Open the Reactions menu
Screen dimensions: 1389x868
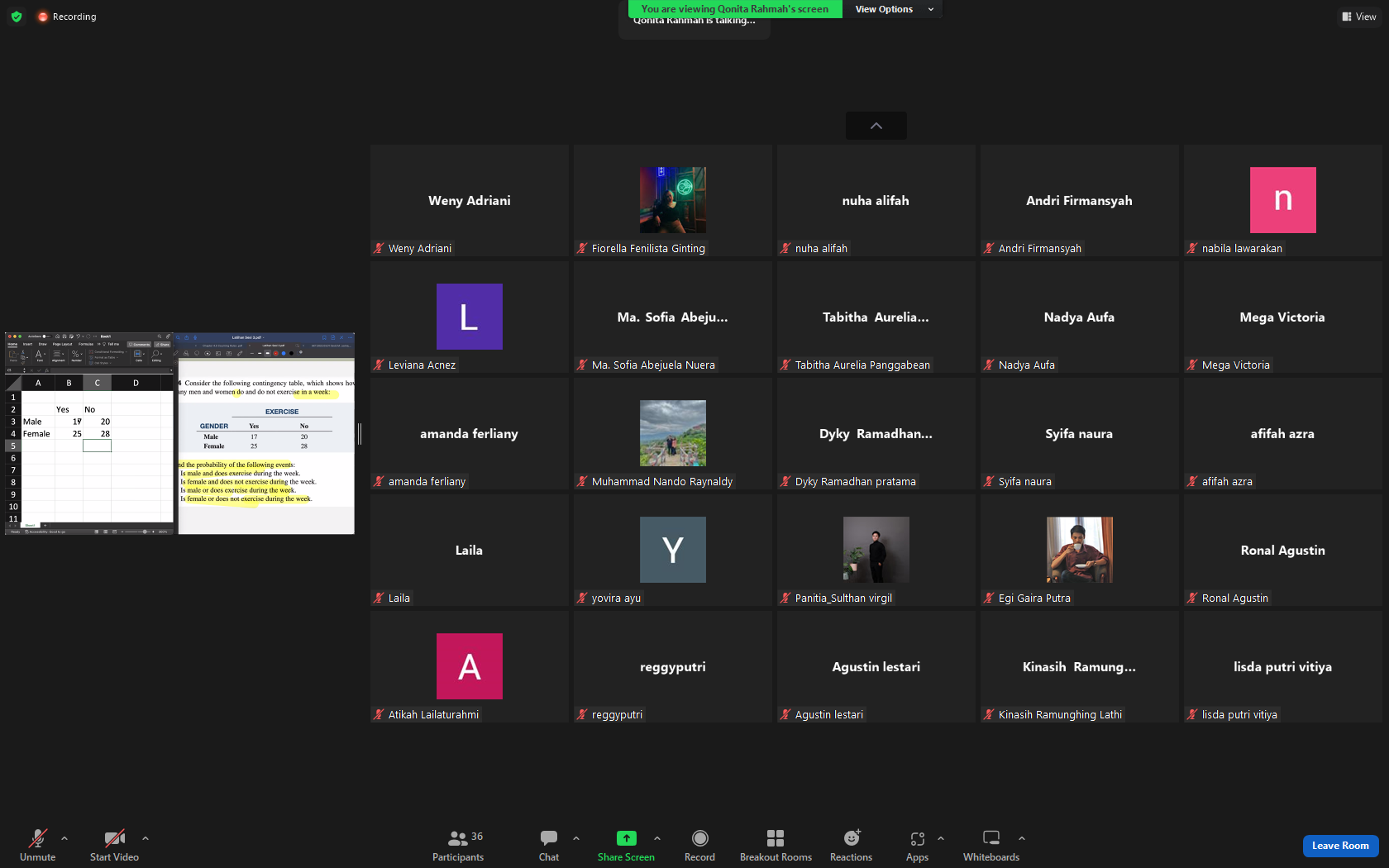[x=851, y=846]
